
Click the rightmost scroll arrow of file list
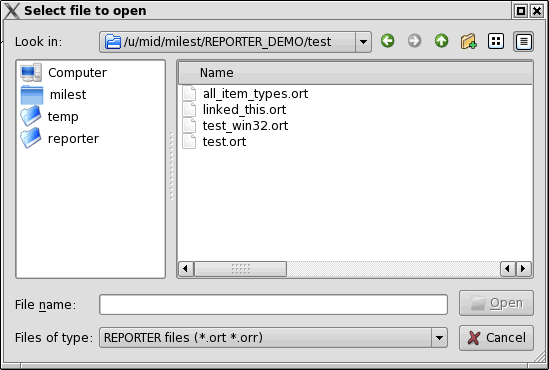(523, 269)
